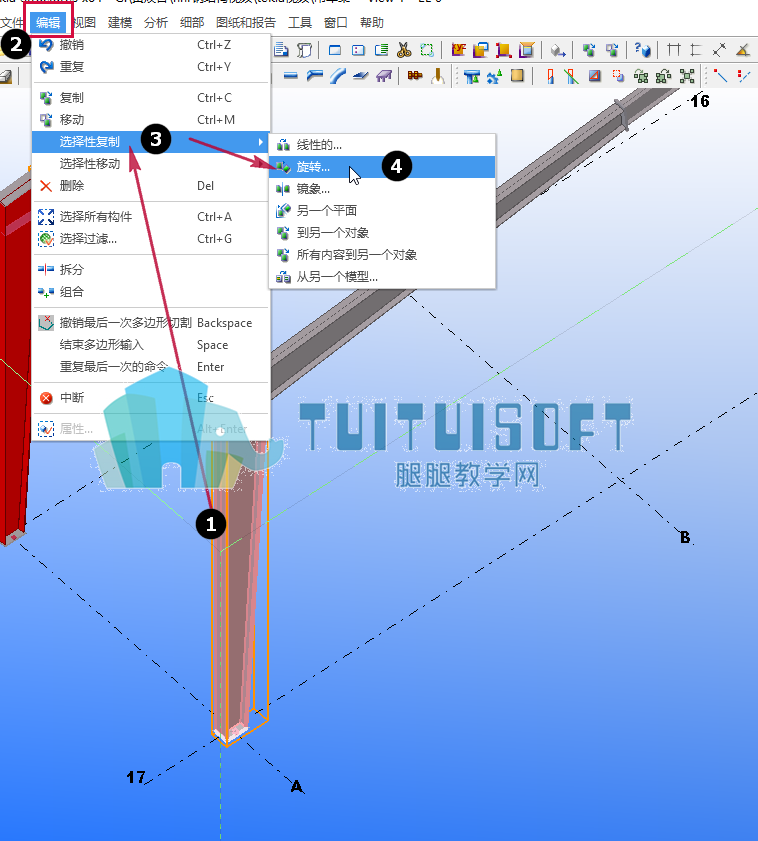This screenshot has width=758, height=841.
Task: Click the measure vertical distance icon
Action: pos(696,50)
